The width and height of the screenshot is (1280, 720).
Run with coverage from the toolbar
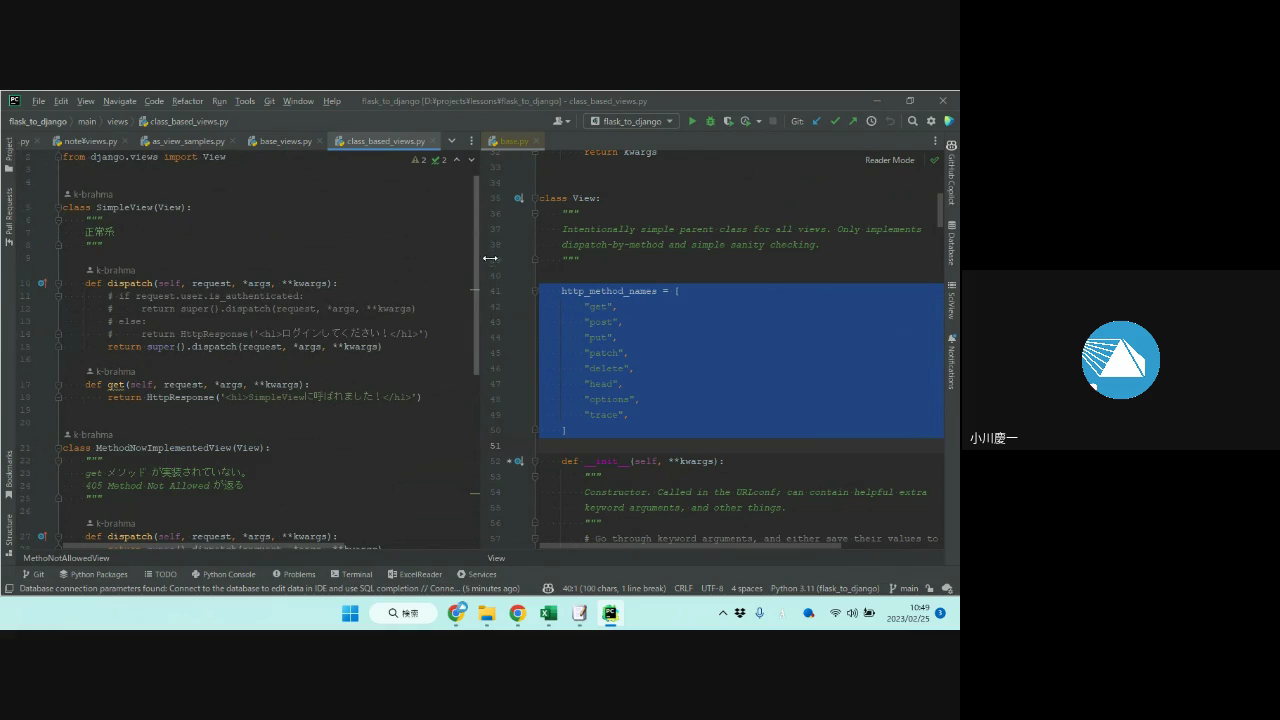(728, 121)
